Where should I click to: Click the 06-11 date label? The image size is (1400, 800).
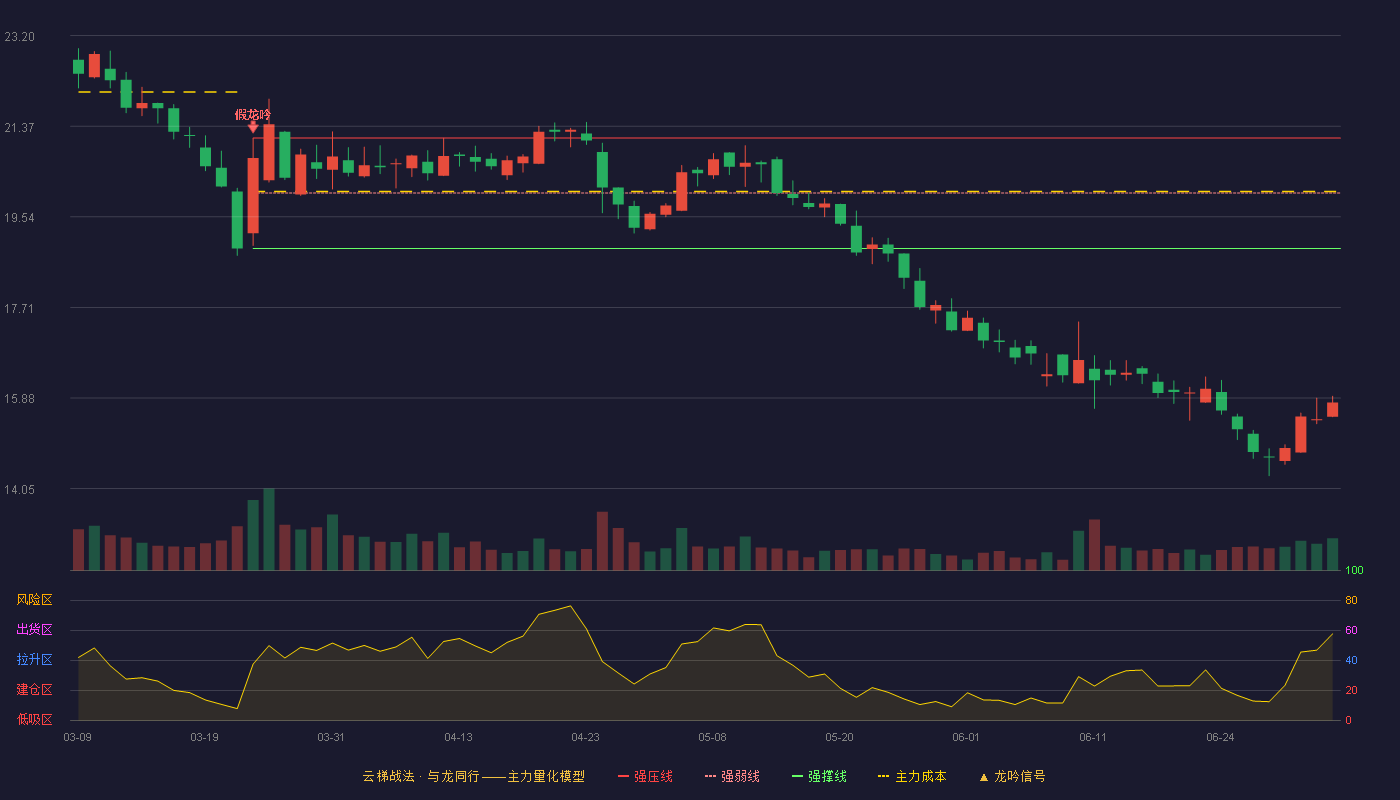tap(1093, 737)
